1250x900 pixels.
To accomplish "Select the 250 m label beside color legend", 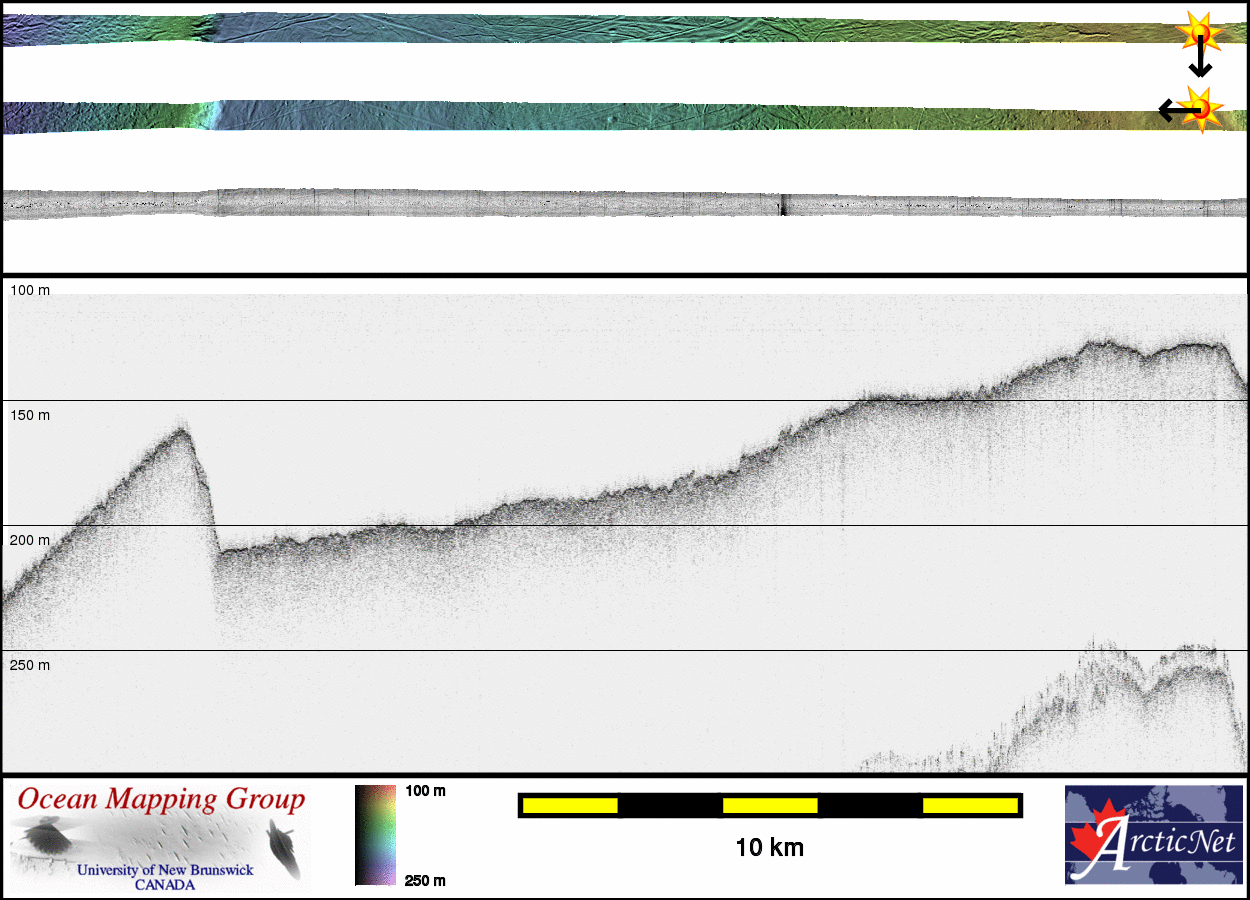I will tap(425, 880).
